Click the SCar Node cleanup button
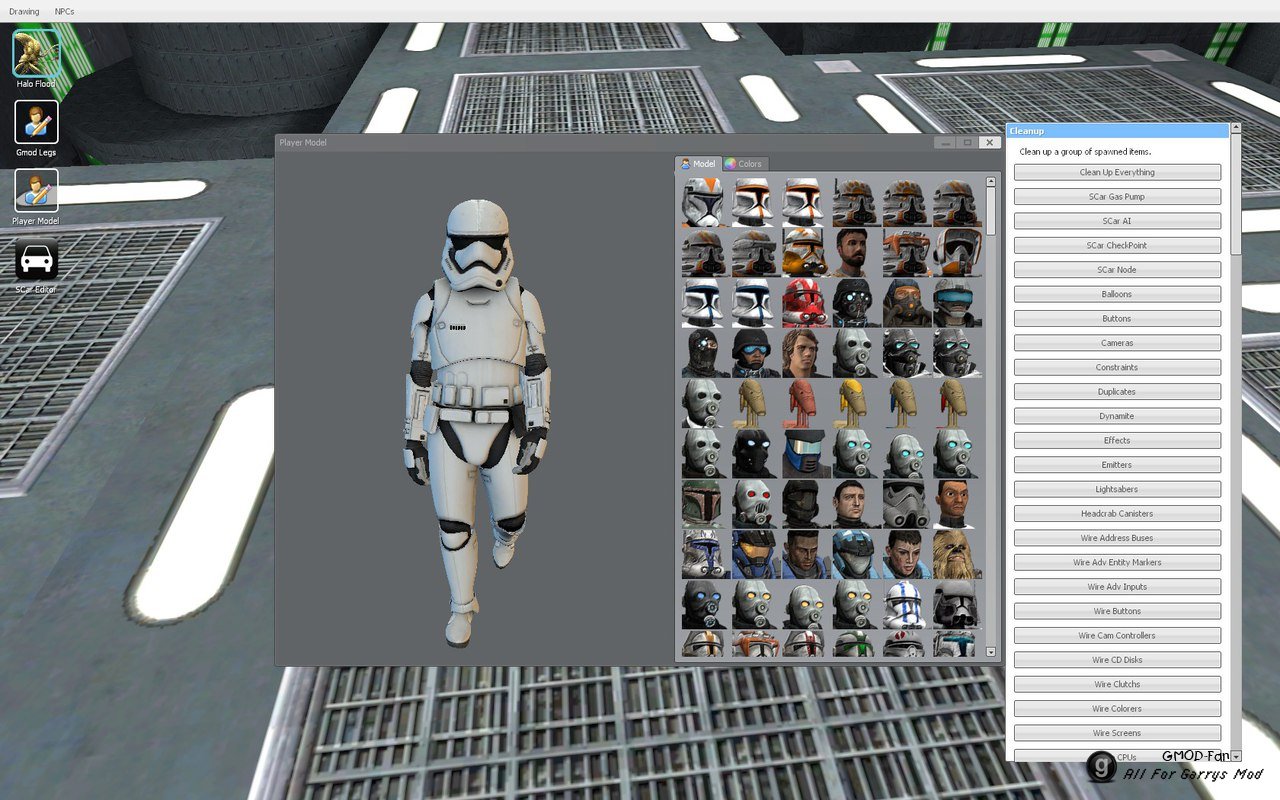 coord(1117,270)
